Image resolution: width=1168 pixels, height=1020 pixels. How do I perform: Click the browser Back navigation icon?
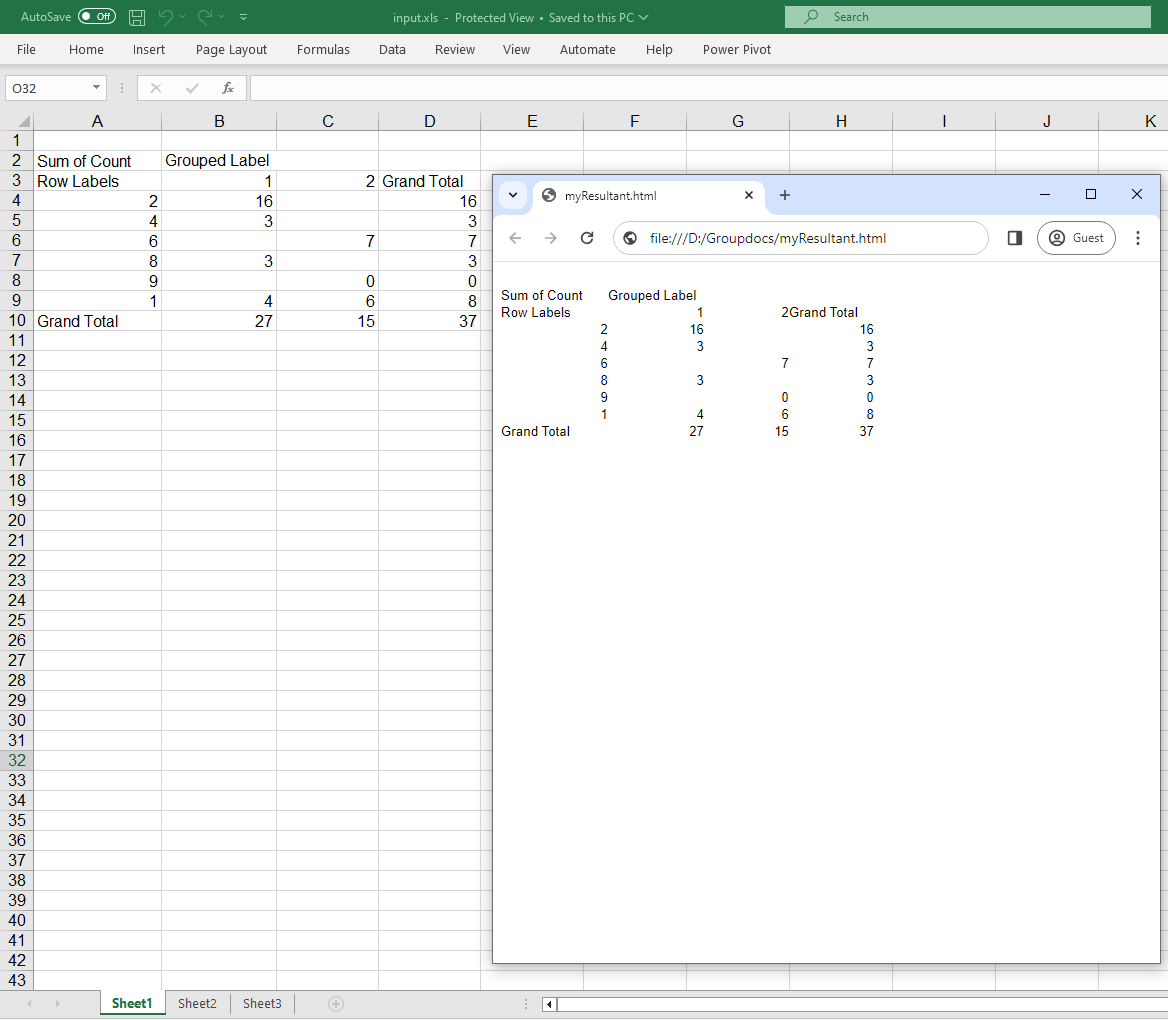(515, 238)
